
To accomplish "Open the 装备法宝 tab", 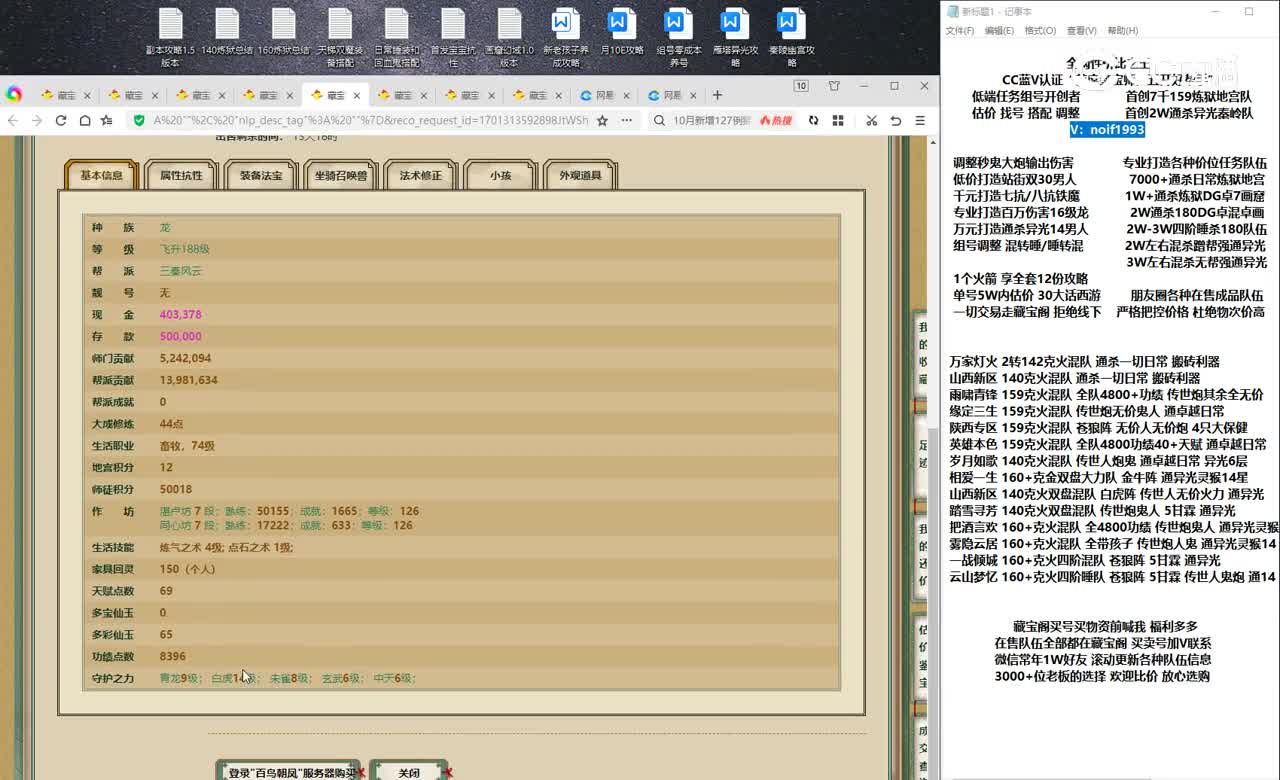I will 261,175.
